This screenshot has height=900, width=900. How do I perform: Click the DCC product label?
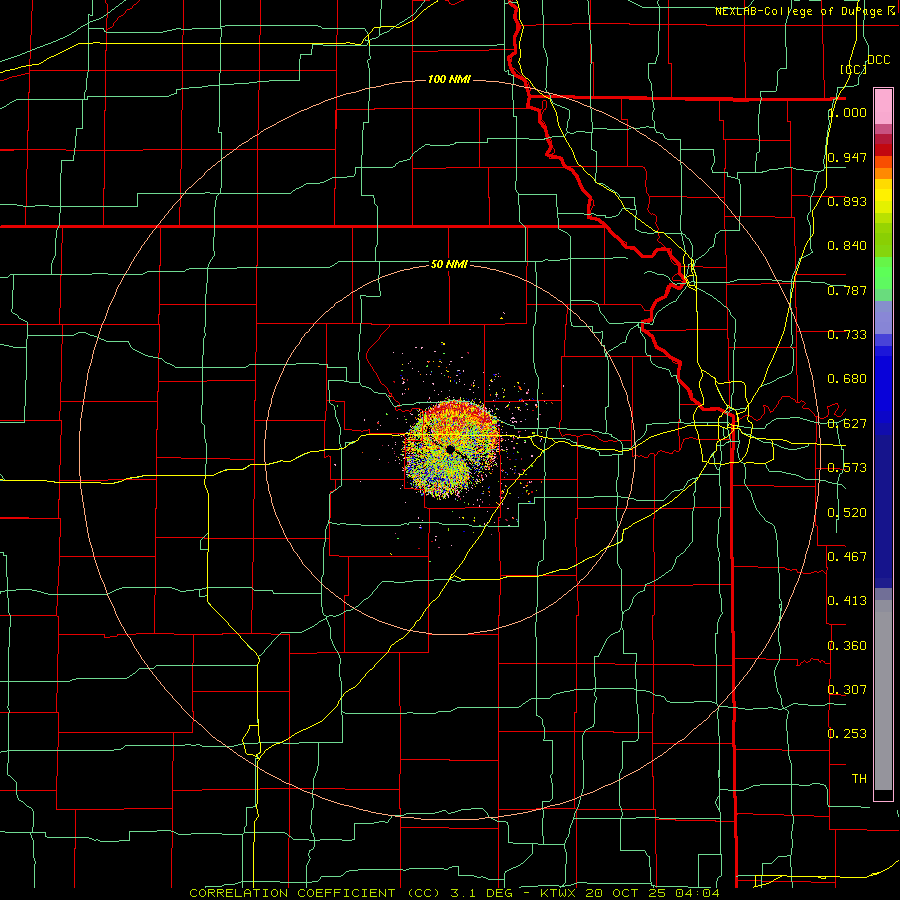coord(878,60)
